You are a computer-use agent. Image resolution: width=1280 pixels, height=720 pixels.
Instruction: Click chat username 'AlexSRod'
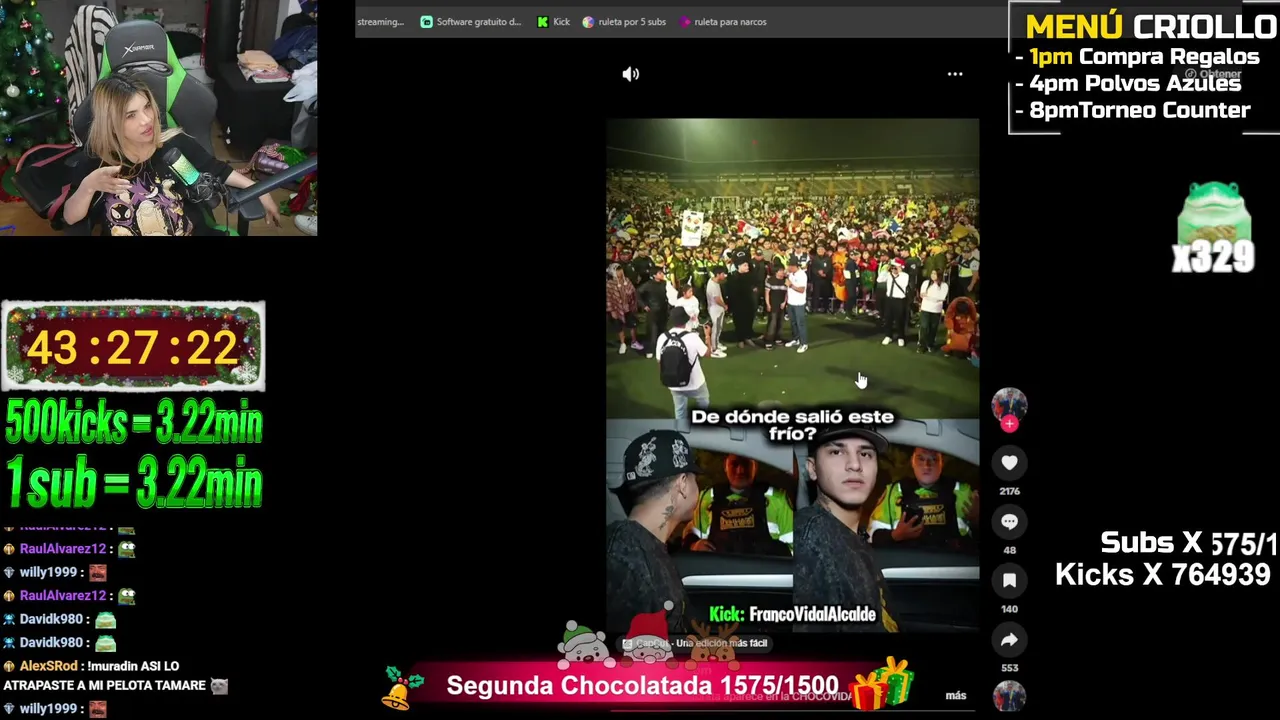pos(49,666)
